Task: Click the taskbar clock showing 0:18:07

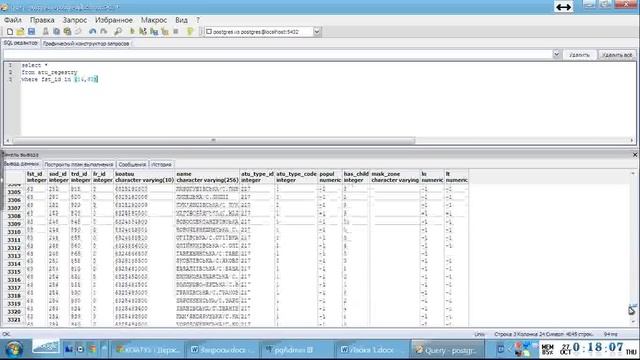Action: pyautogui.click(x=598, y=348)
